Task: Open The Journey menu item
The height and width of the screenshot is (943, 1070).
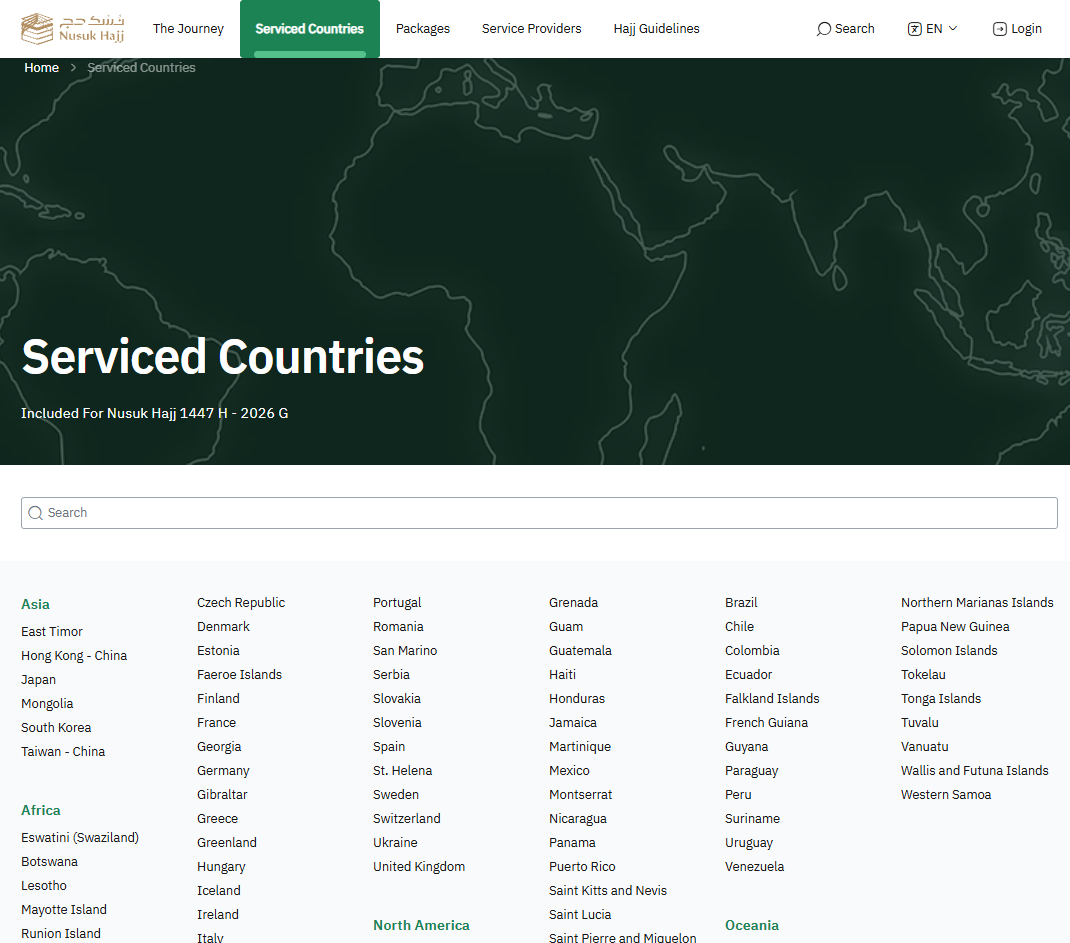Action: (x=188, y=29)
